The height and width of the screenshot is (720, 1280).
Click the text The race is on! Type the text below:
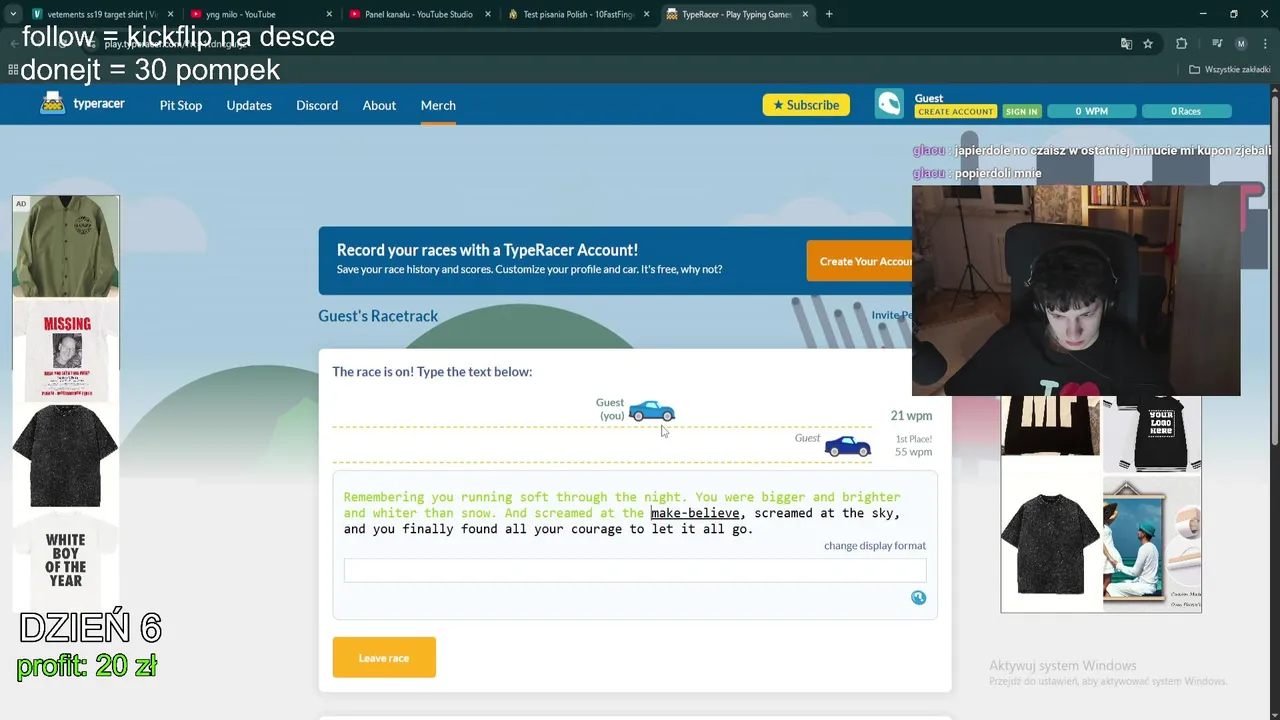click(432, 372)
